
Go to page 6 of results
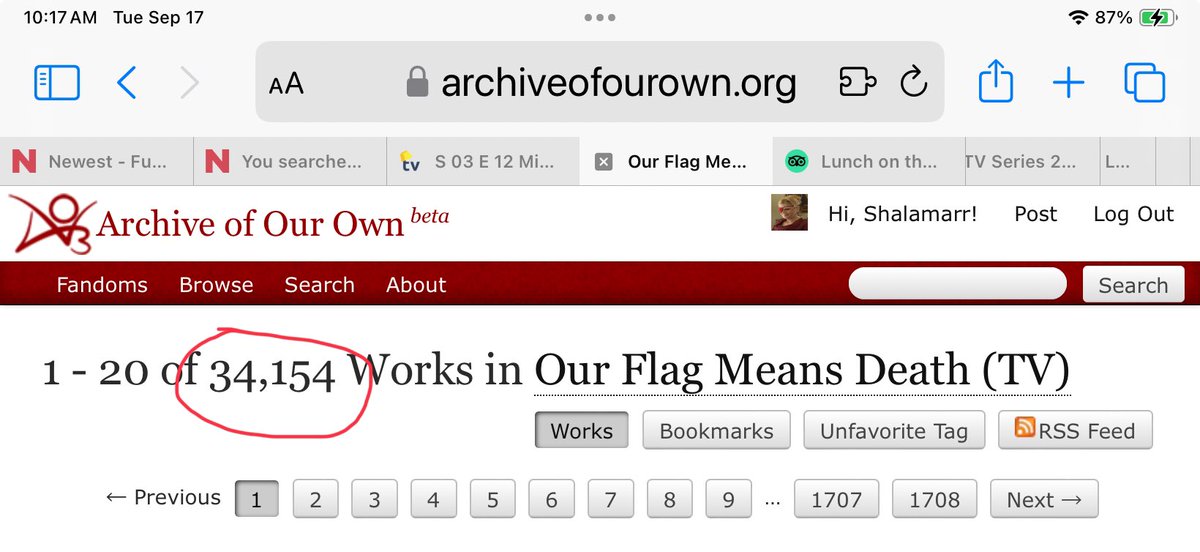(x=551, y=499)
